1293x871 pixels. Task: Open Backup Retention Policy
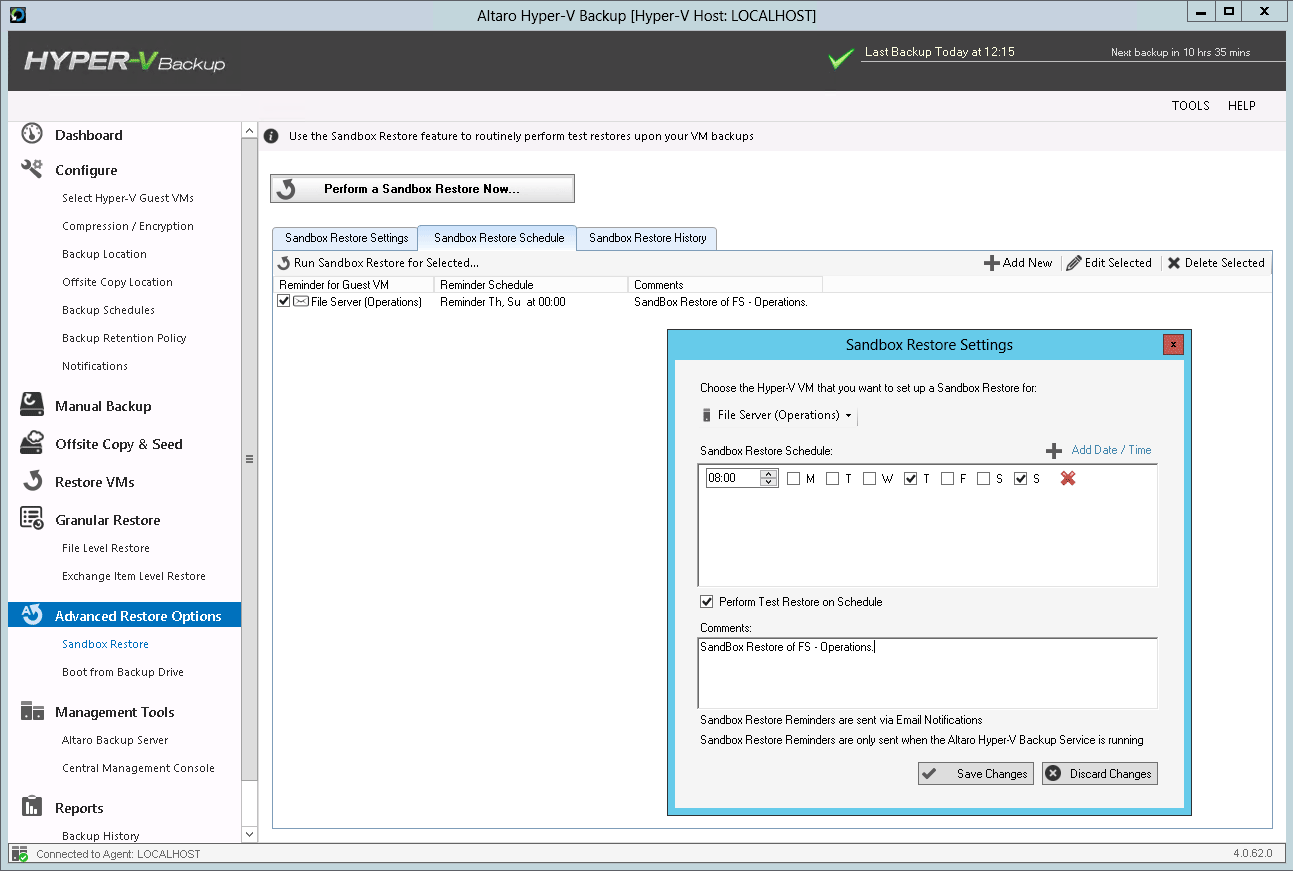(x=124, y=338)
